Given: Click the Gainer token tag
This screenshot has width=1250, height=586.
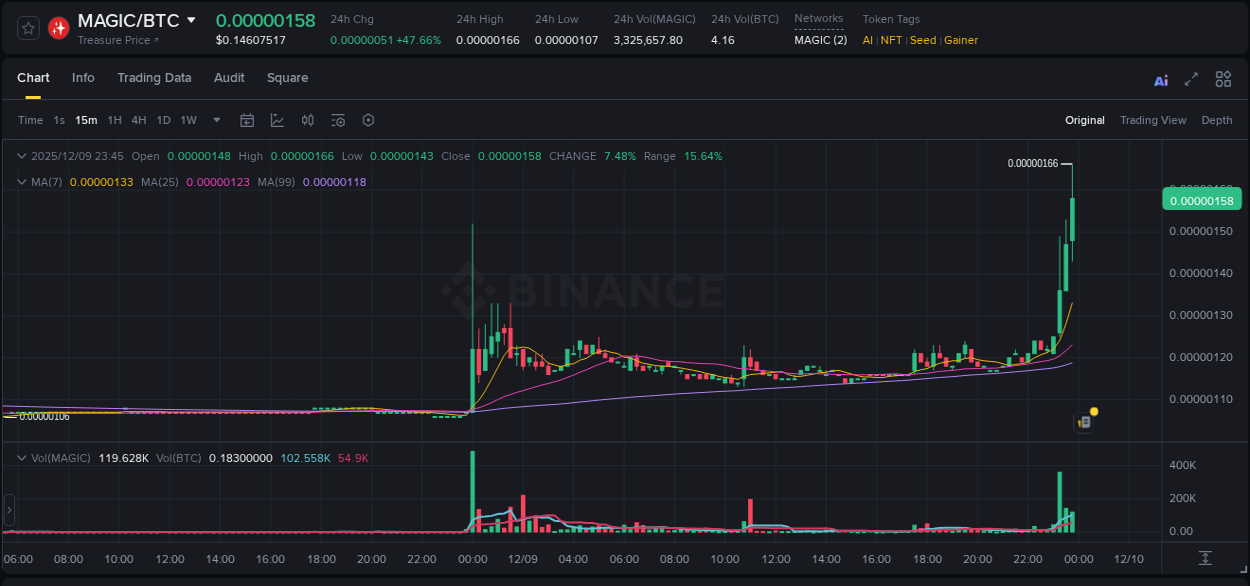Looking at the screenshot, I should pos(960,40).
